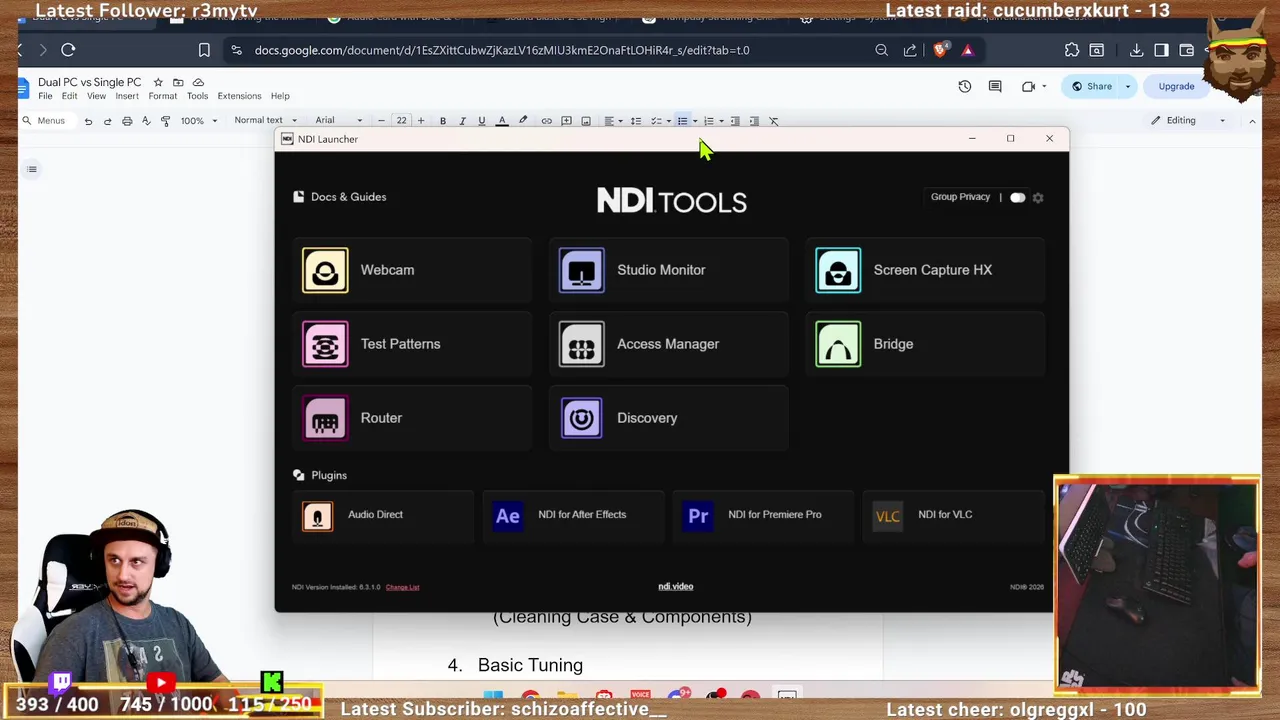
Task: Open the View menu
Action: coord(96,96)
